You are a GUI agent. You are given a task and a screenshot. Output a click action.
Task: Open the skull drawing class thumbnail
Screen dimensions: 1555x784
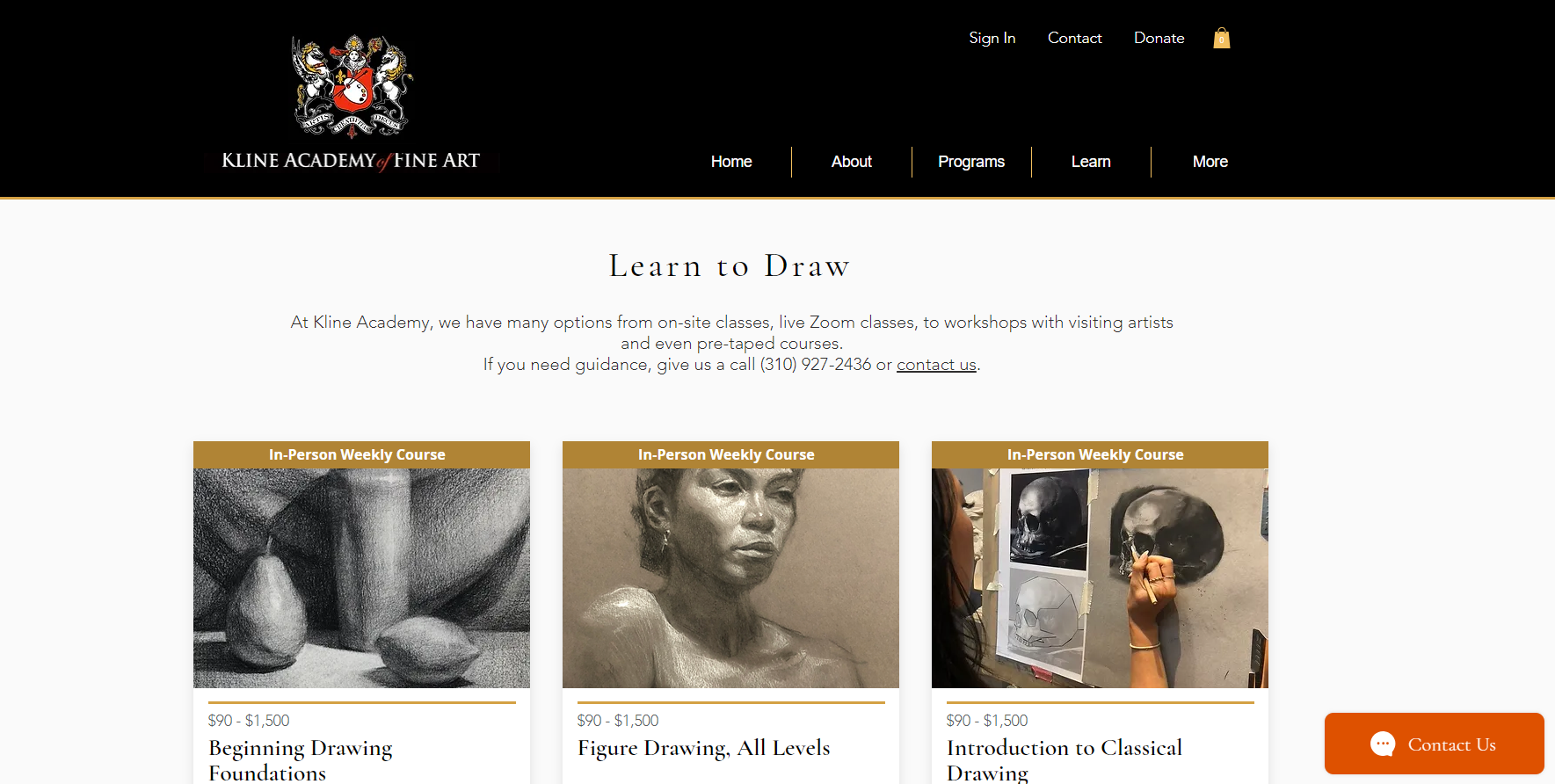[x=1100, y=578]
